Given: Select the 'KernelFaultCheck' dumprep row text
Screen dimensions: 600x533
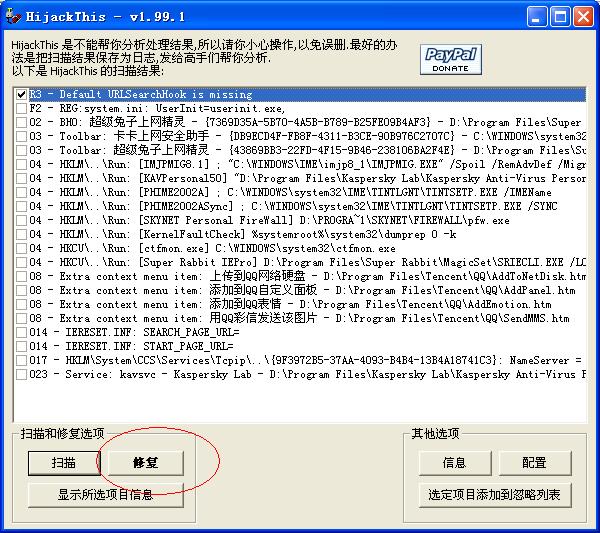Looking at the screenshot, I should (x=243, y=235).
